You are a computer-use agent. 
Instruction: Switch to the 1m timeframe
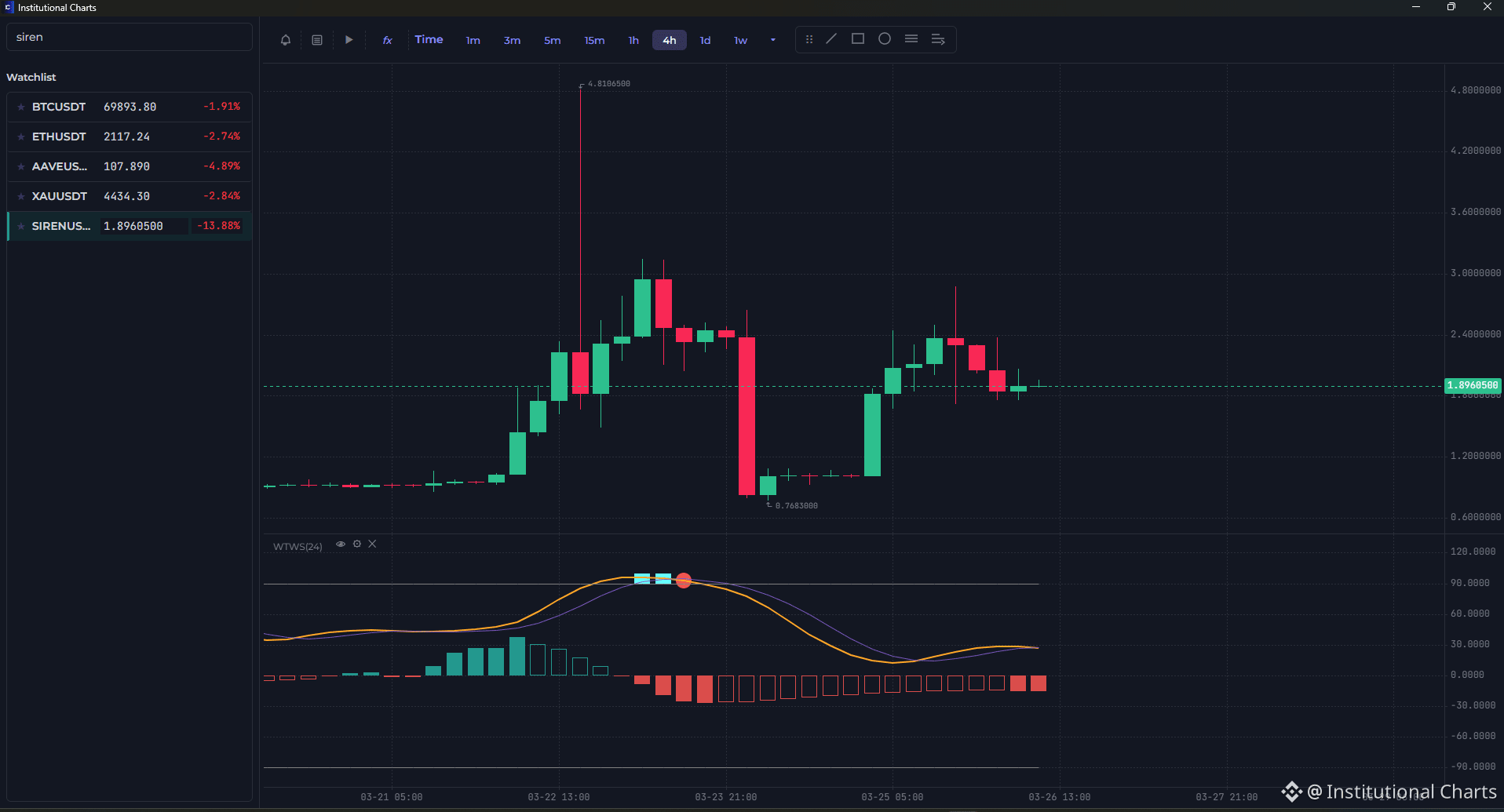(473, 40)
